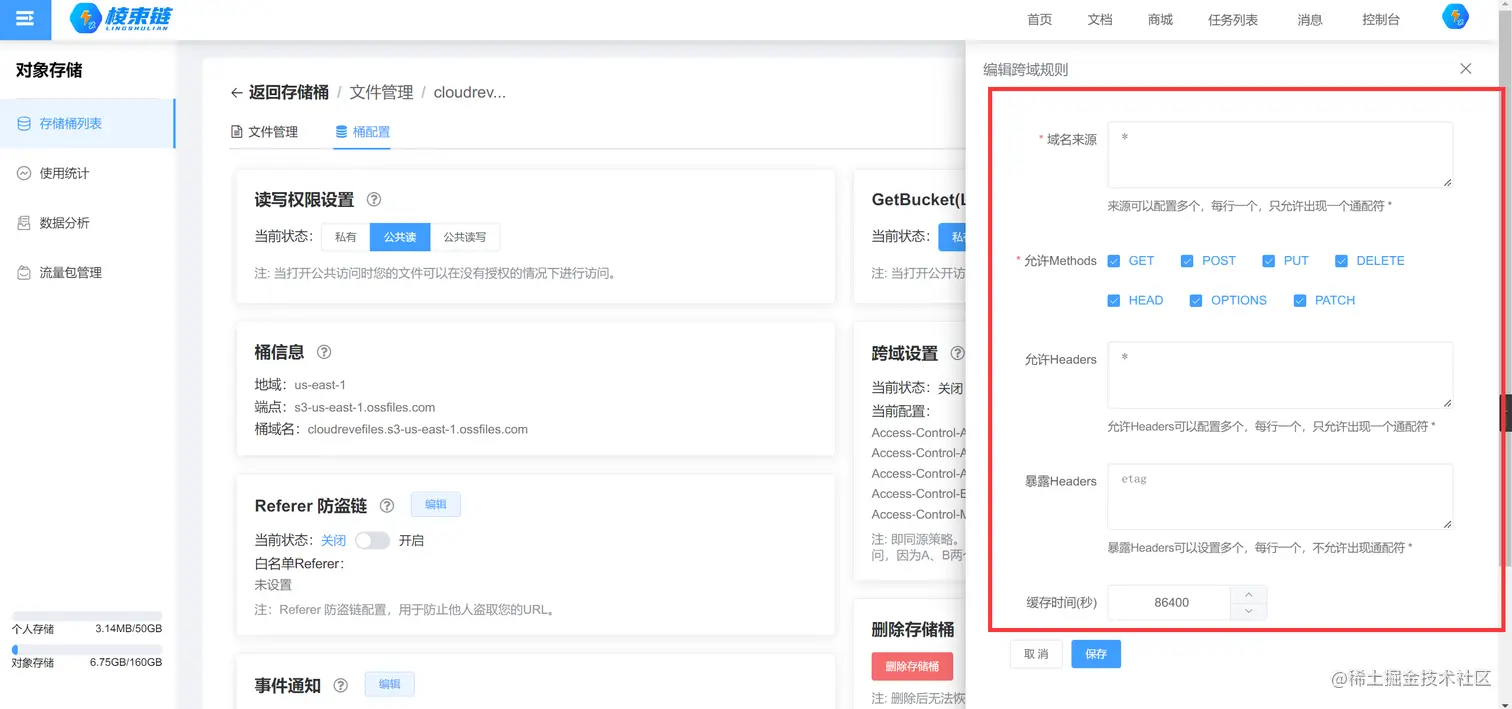Click 编辑 next to Referer 防盗链
Screen dimensions: 1512x709
[435, 505]
